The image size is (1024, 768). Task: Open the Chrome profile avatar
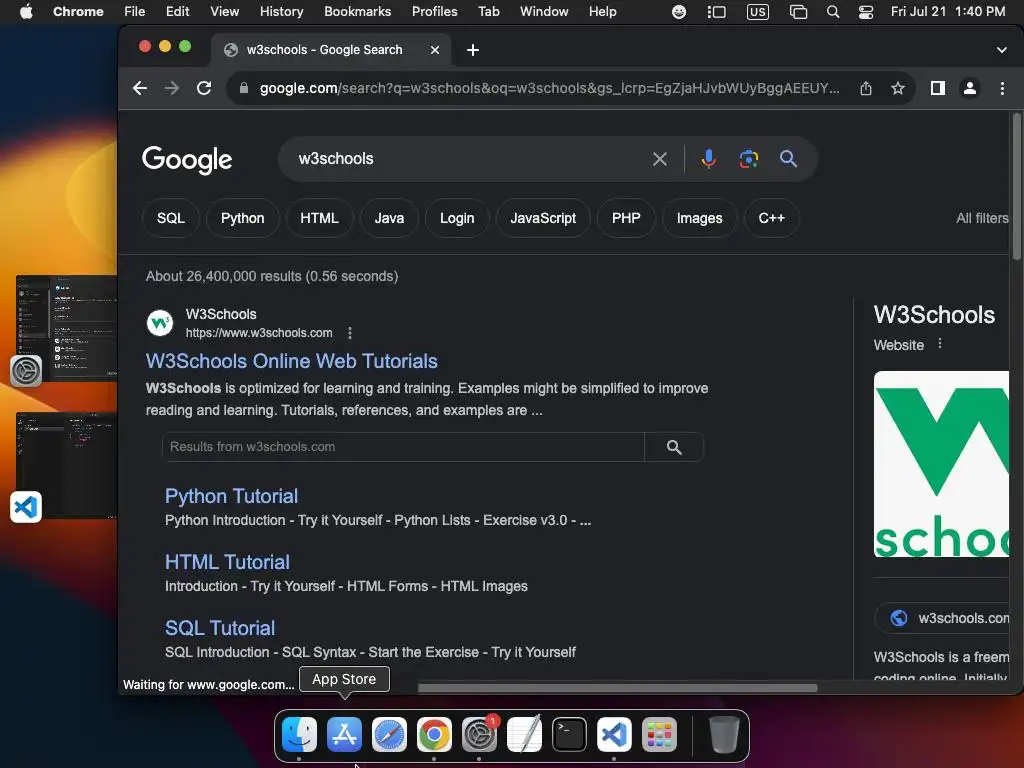970,88
